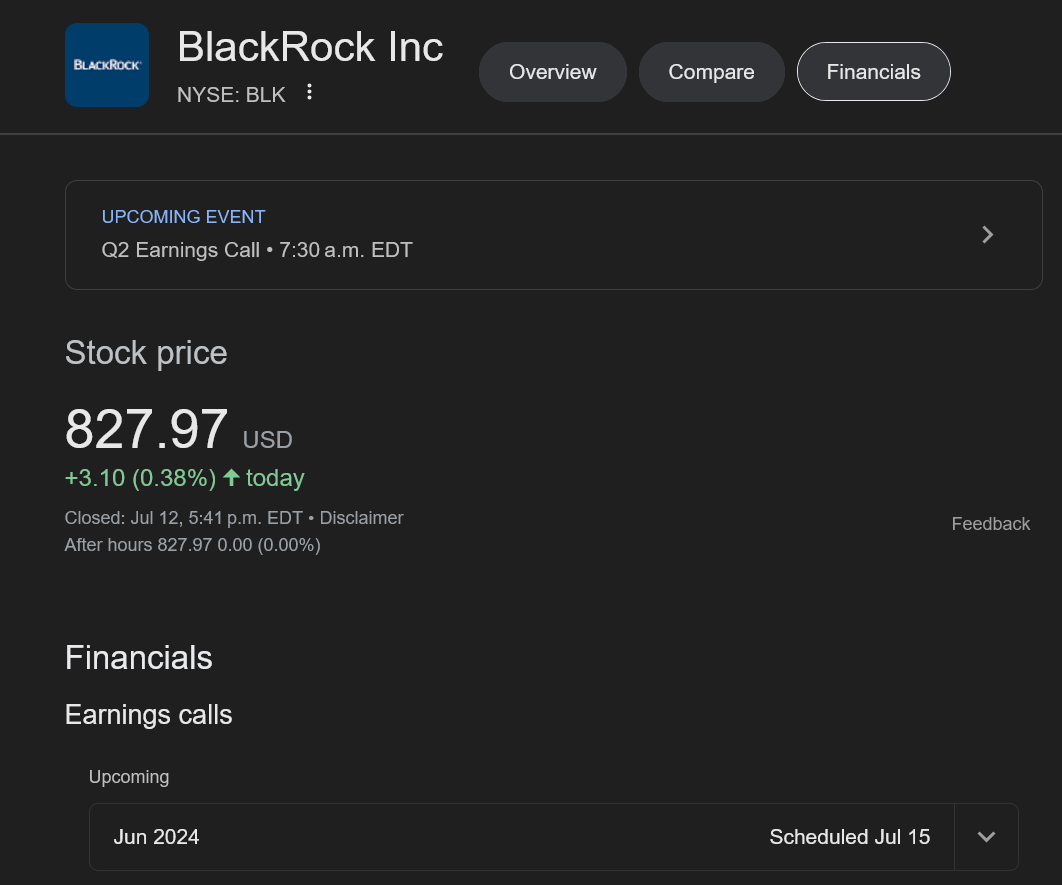Switch to the Compare tab
Screen dimensions: 1062x885
(711, 72)
